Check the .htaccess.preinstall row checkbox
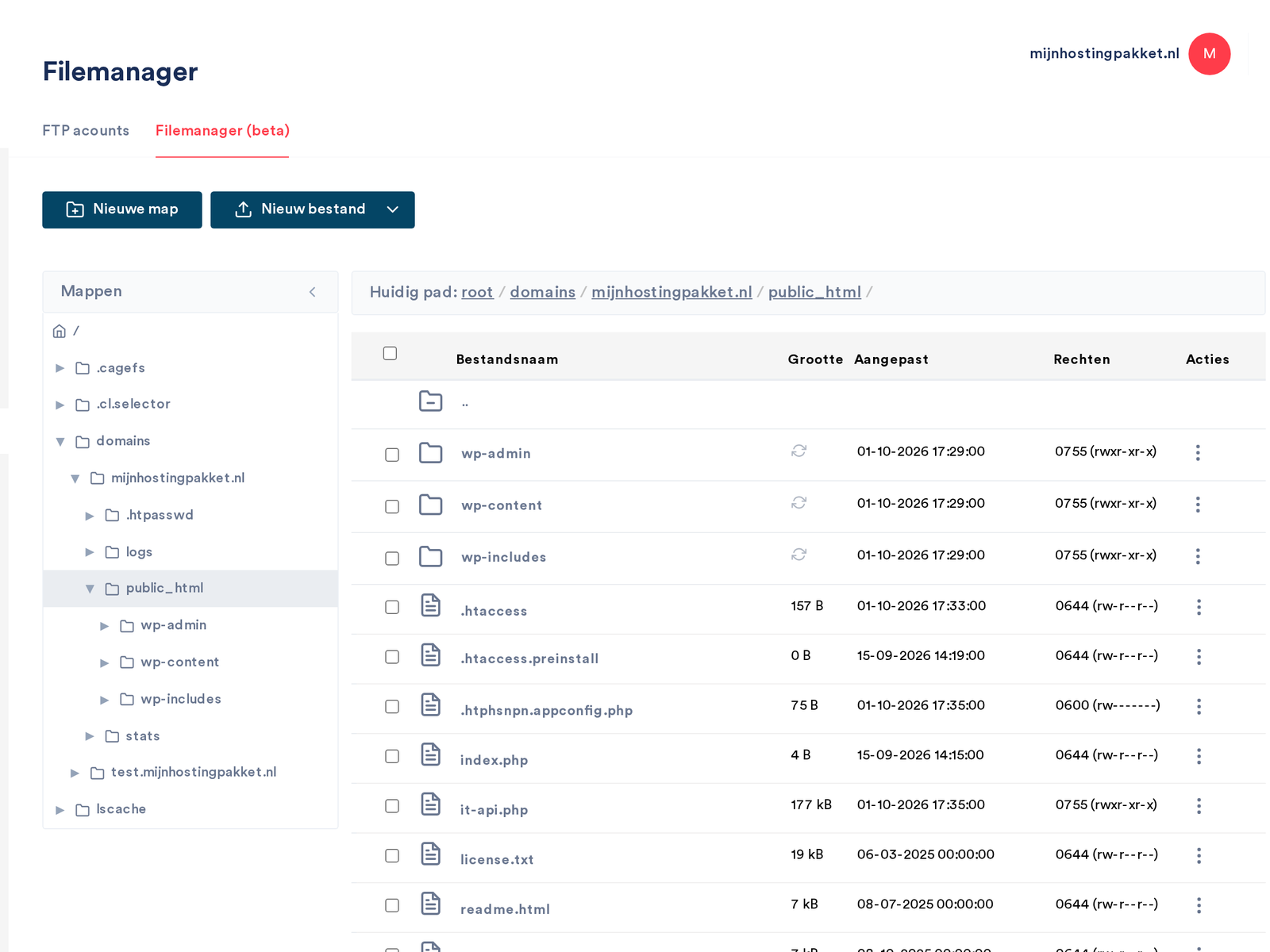Image resolution: width=1270 pixels, height=952 pixels. tap(392, 657)
